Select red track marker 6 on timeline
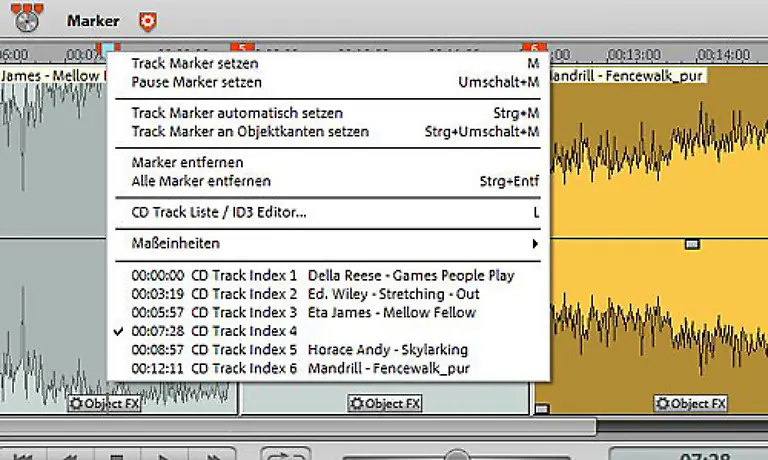The height and width of the screenshot is (460, 768). pyautogui.click(x=534, y=48)
